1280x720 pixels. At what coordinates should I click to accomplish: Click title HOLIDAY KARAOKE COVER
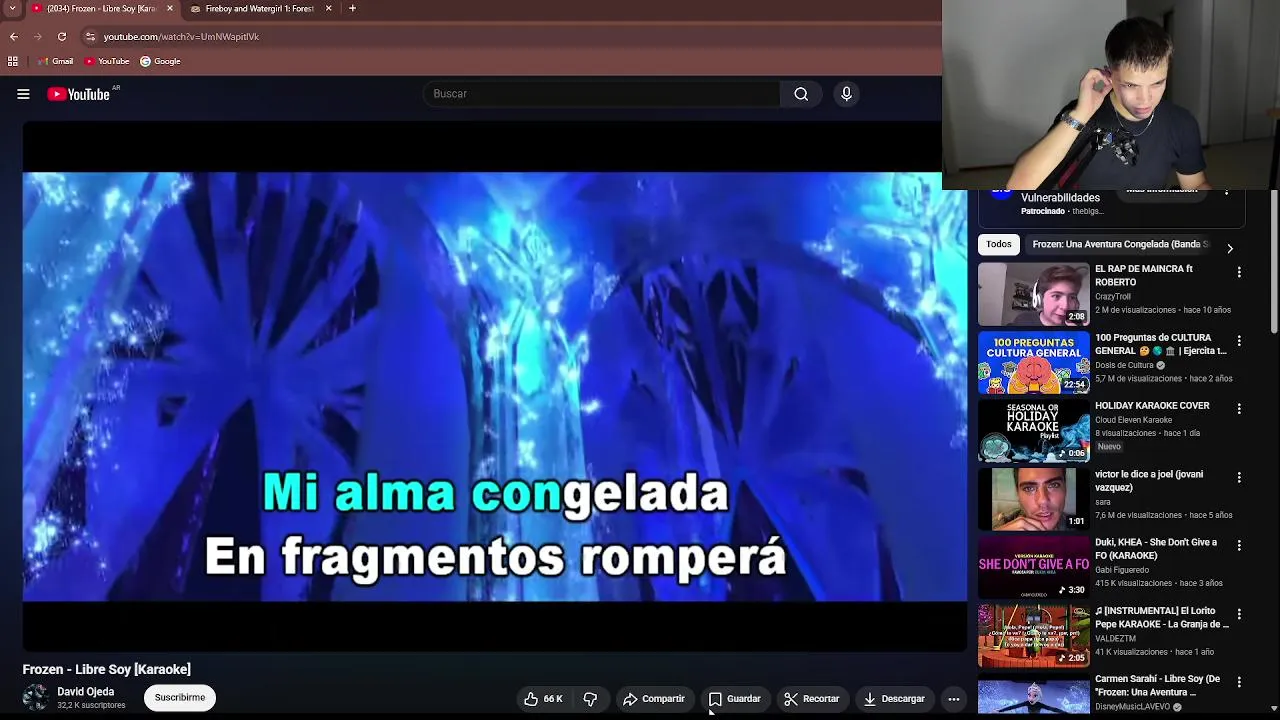(x=1152, y=406)
